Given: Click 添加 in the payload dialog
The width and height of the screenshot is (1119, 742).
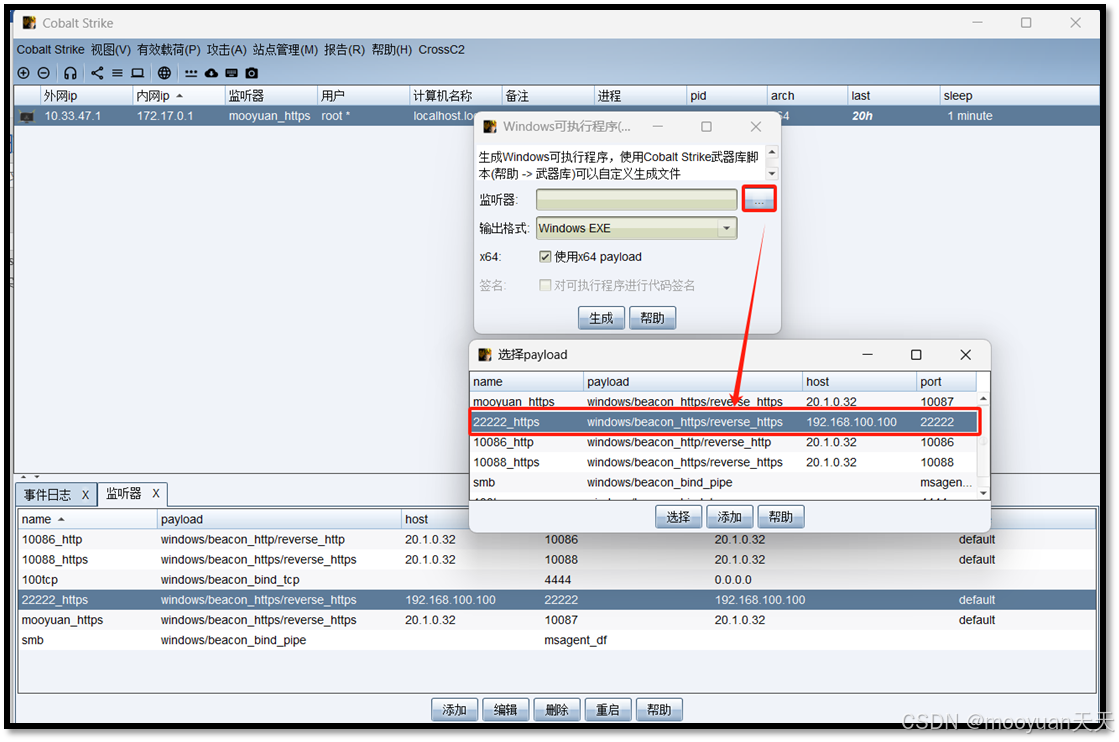Looking at the screenshot, I should (729, 517).
